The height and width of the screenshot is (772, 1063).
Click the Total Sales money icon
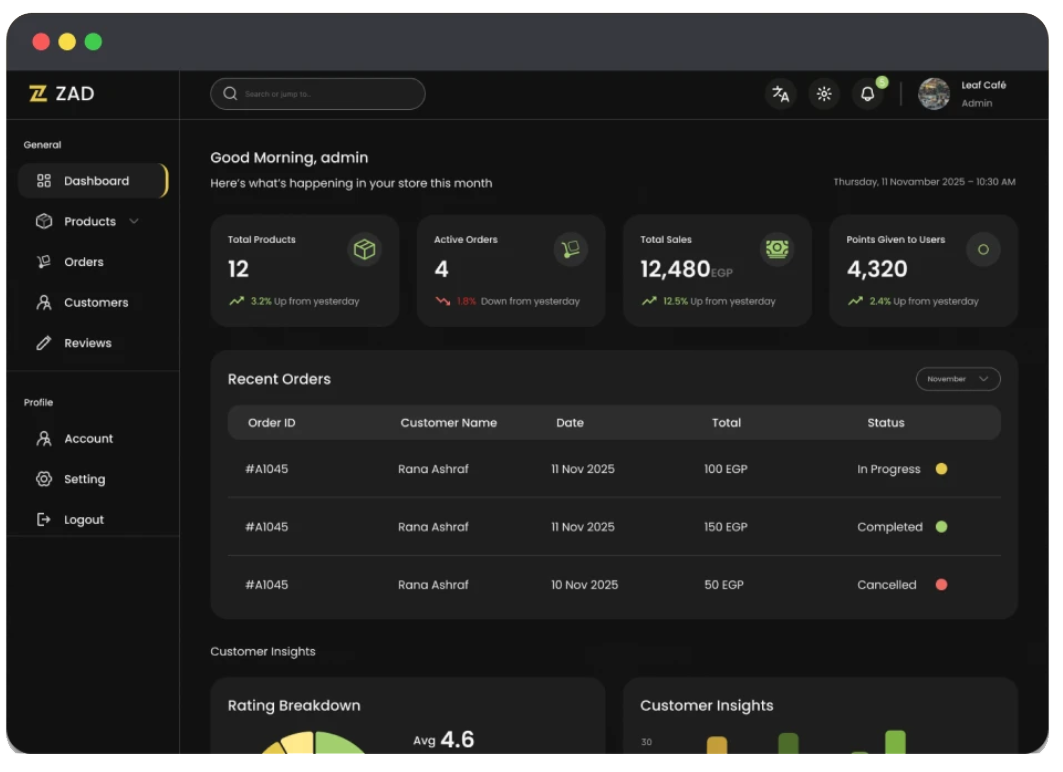(x=777, y=250)
